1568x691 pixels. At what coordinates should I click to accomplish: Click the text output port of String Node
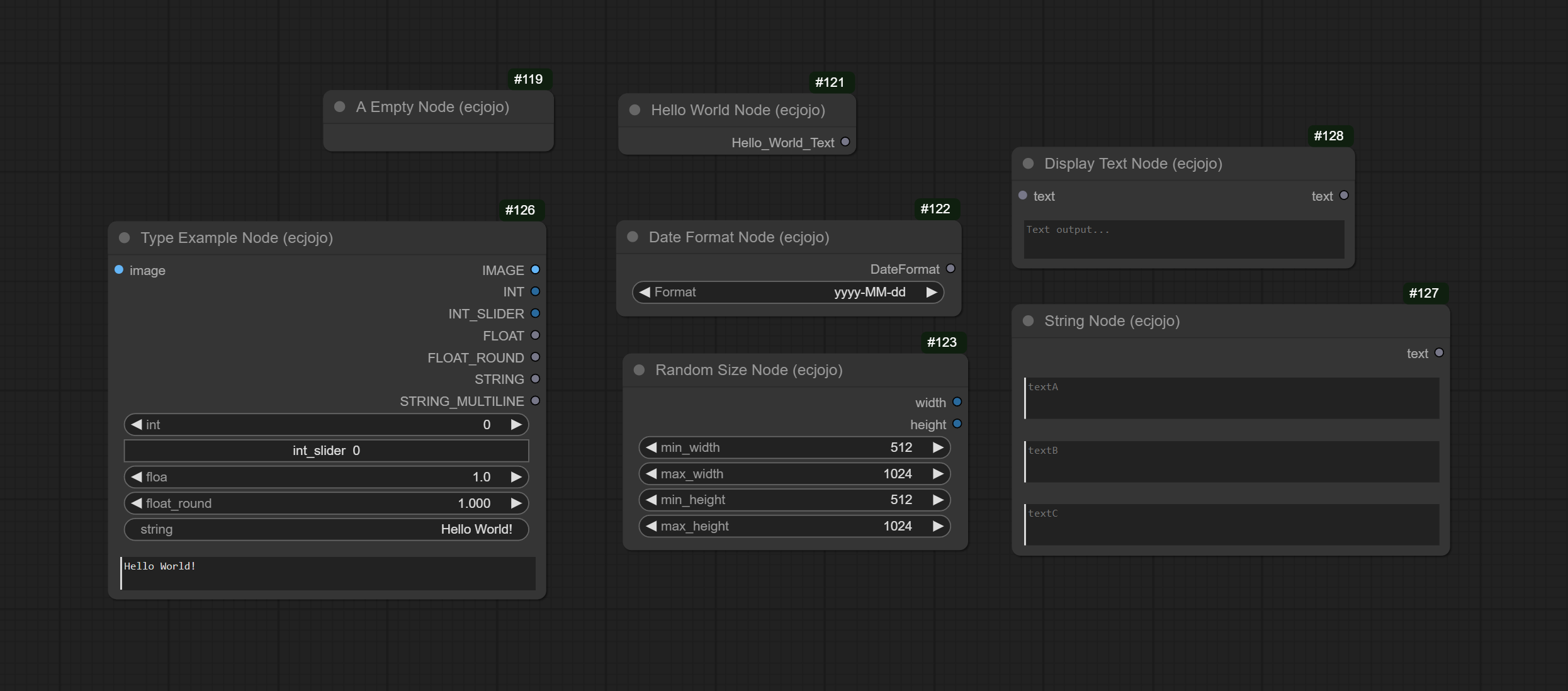point(1439,353)
